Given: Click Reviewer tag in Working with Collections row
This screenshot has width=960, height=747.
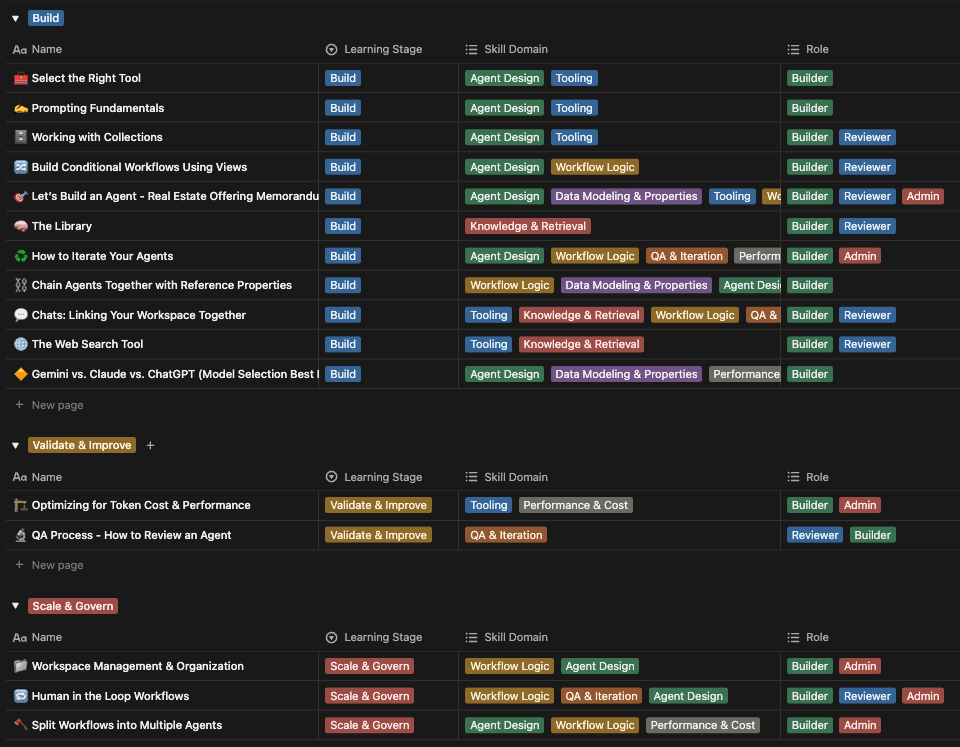Looking at the screenshot, I should point(867,137).
